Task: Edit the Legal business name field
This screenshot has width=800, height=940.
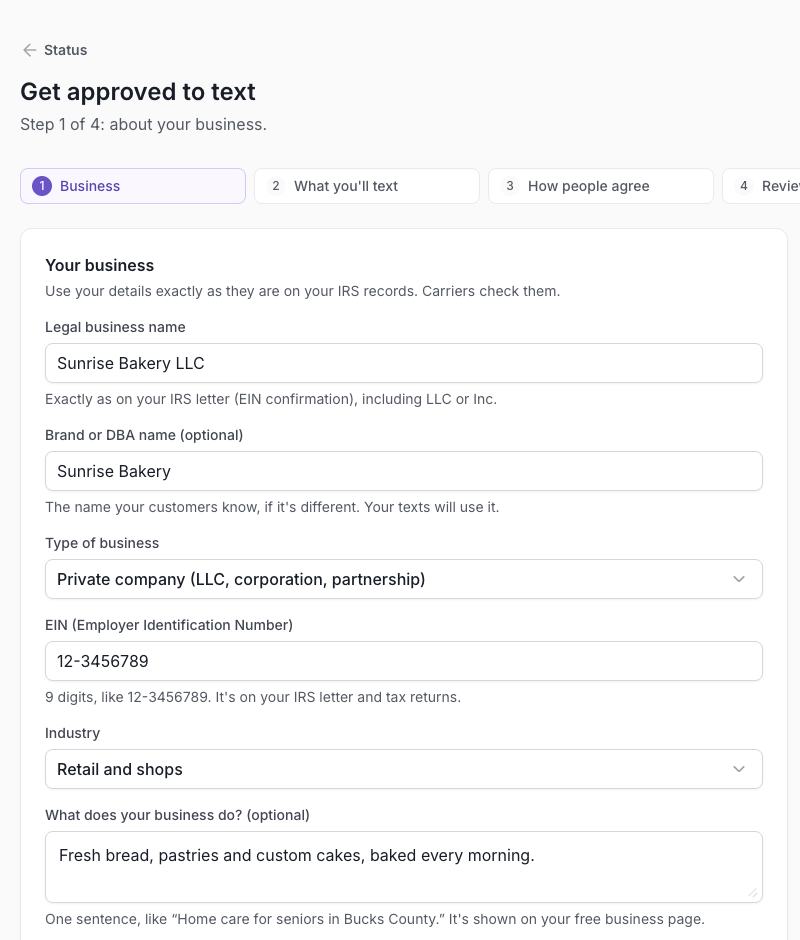Action: click(x=404, y=363)
